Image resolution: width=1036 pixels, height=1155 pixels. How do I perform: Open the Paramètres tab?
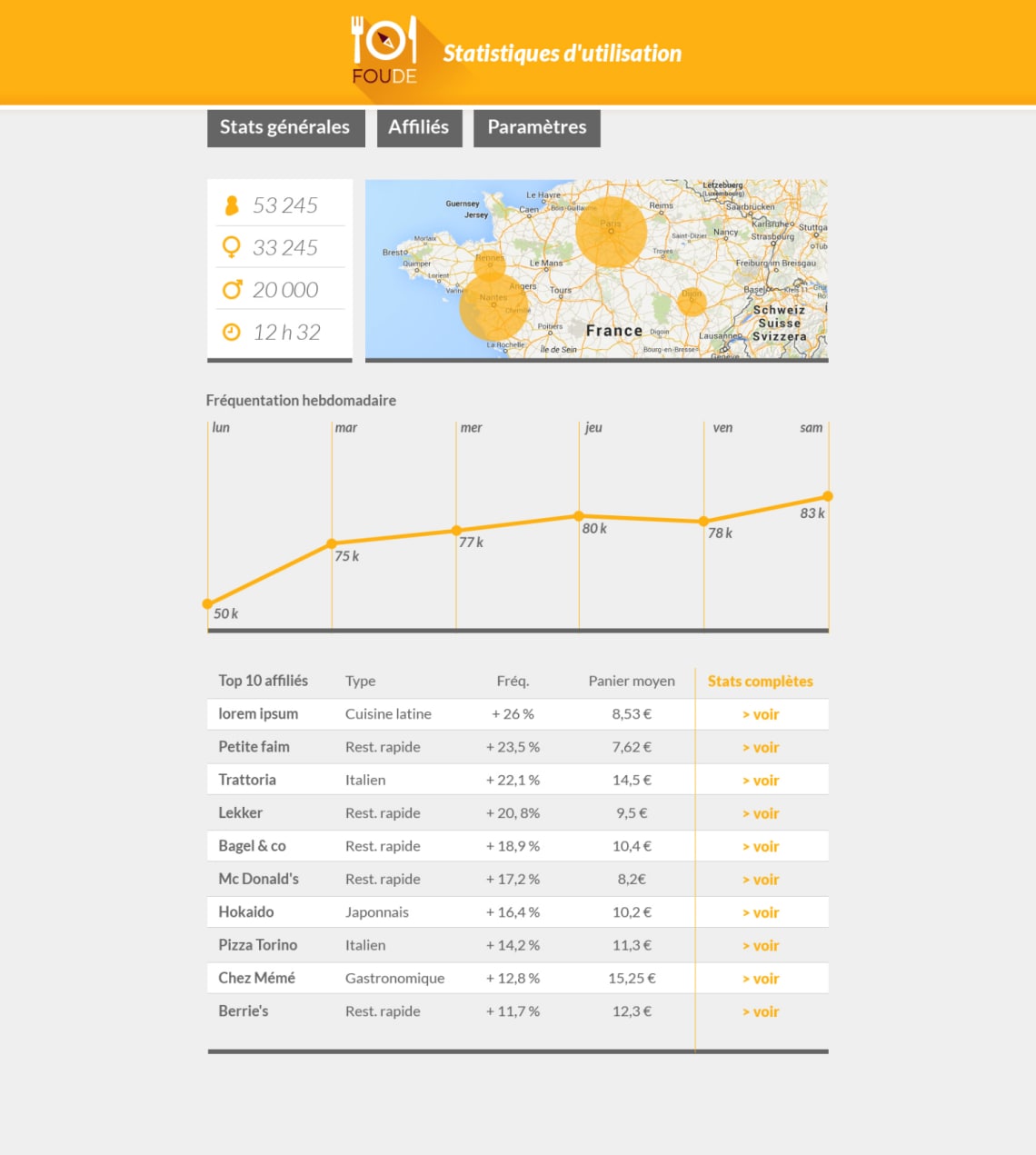537,128
